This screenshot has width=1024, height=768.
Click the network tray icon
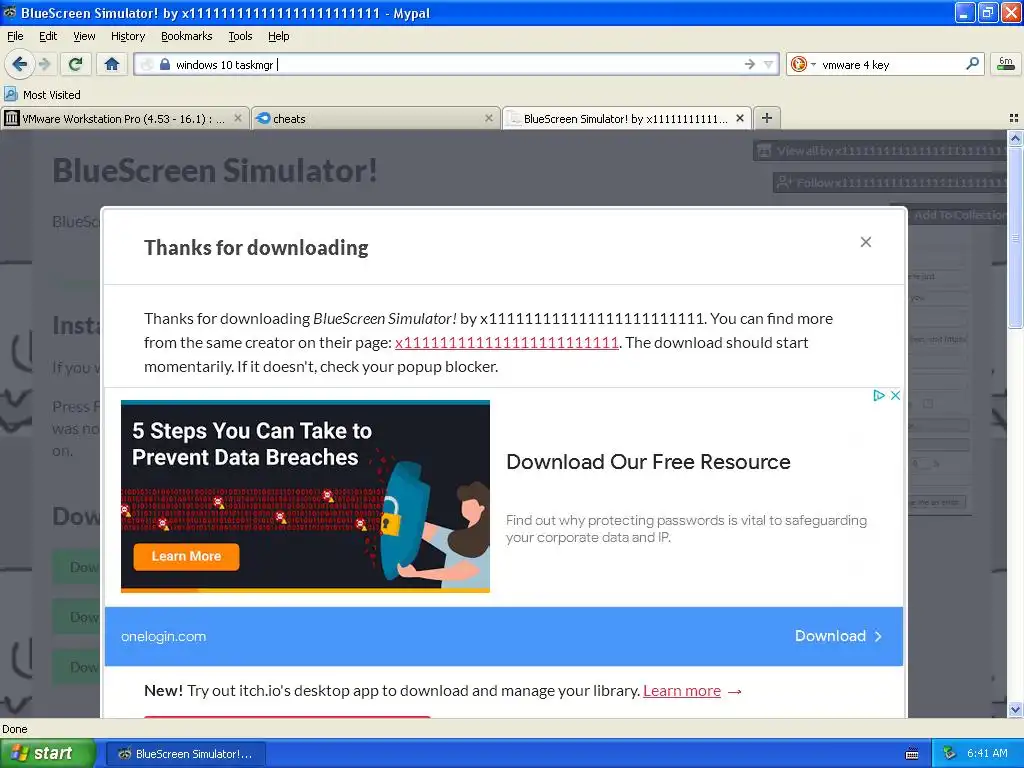[950, 754]
